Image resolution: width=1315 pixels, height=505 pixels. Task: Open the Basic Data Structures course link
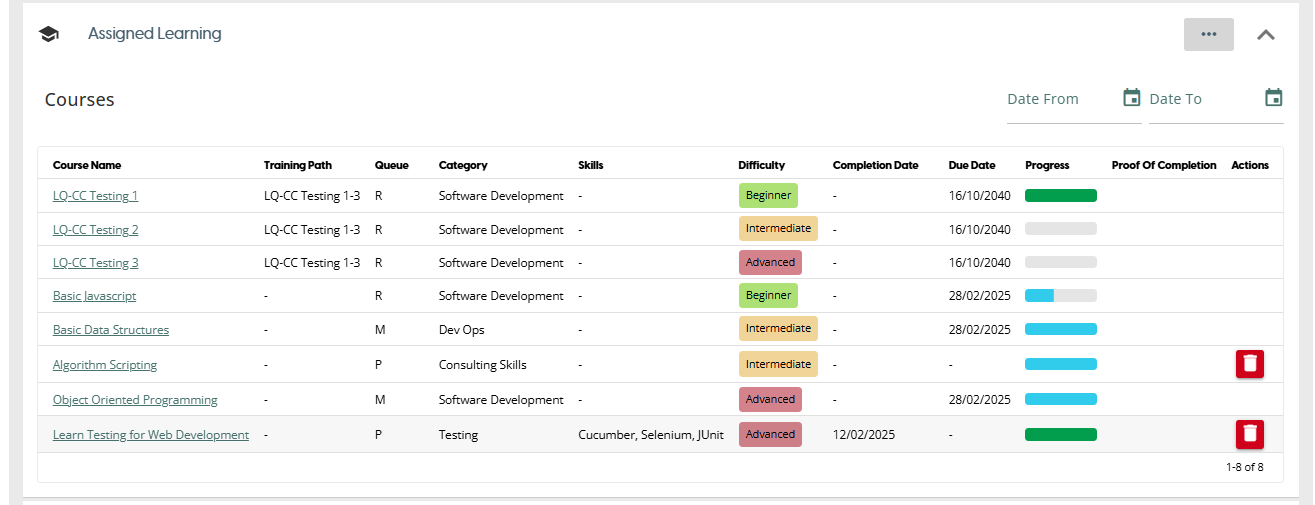(x=111, y=330)
